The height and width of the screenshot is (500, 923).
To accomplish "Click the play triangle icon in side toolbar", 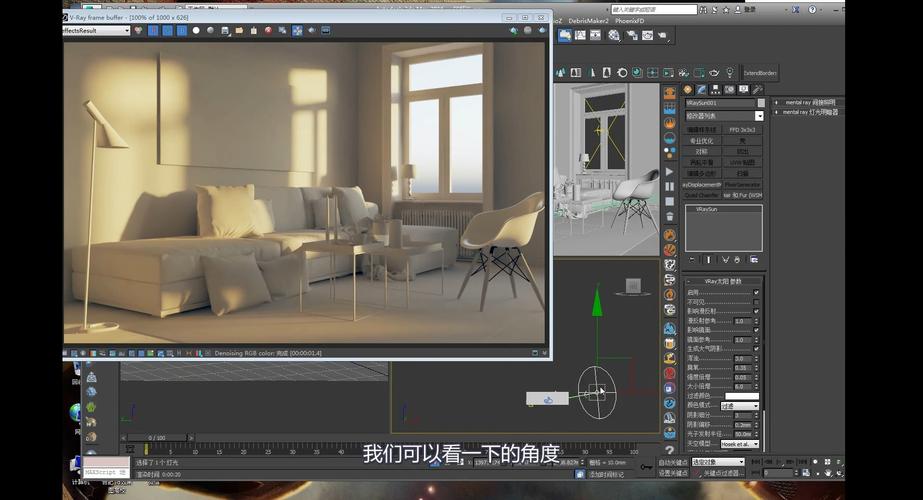I will 669,171.
